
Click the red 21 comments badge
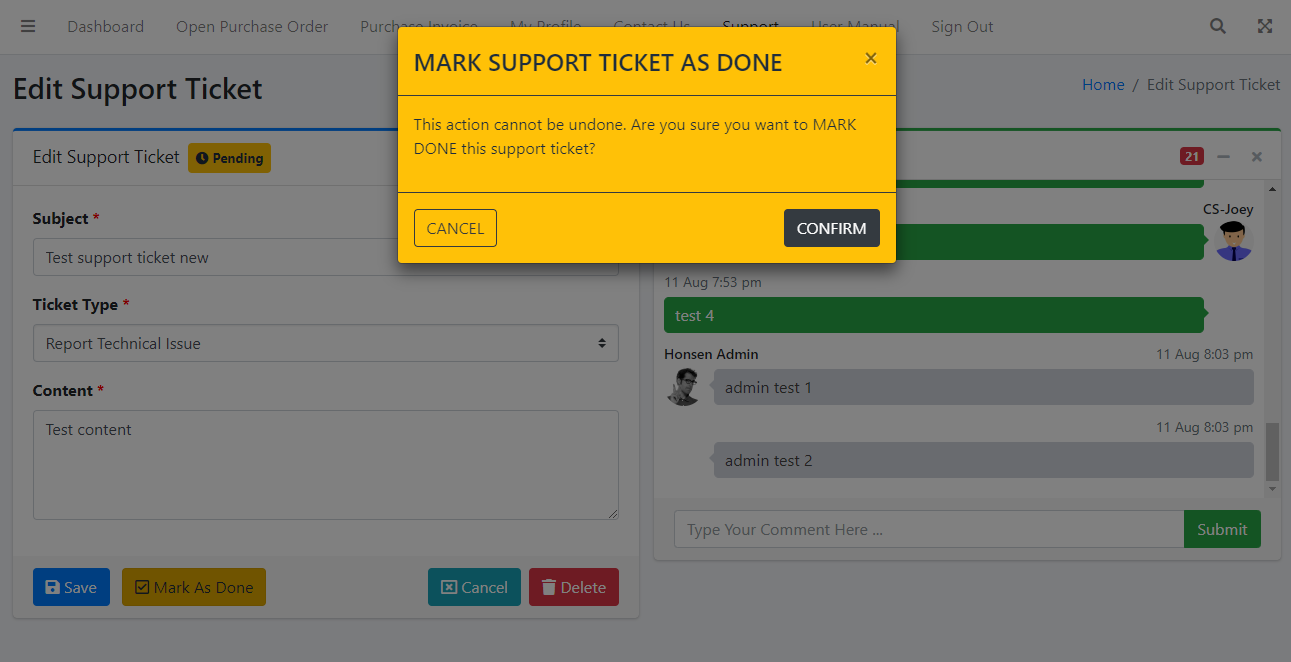click(x=1191, y=156)
